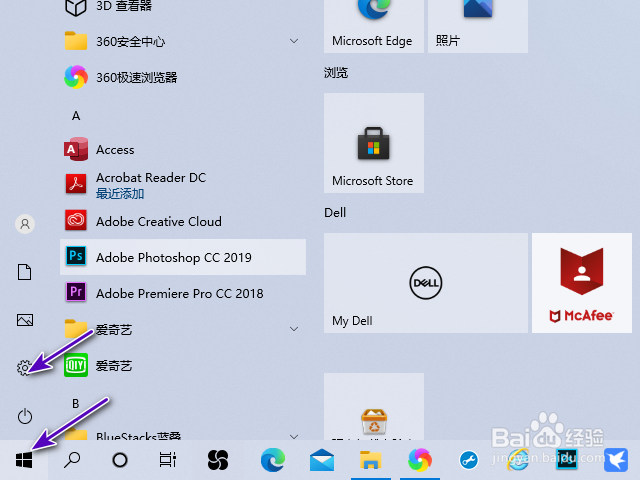
Task: Launch Acrobat Reader DC
Action: (183, 185)
